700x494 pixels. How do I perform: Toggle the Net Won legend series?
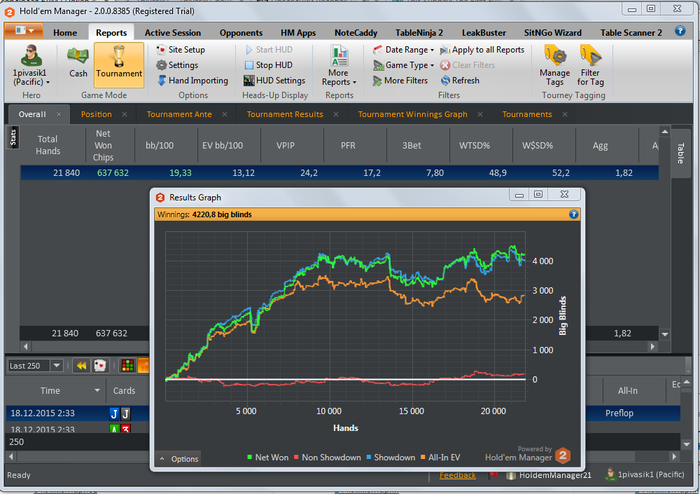click(267, 457)
